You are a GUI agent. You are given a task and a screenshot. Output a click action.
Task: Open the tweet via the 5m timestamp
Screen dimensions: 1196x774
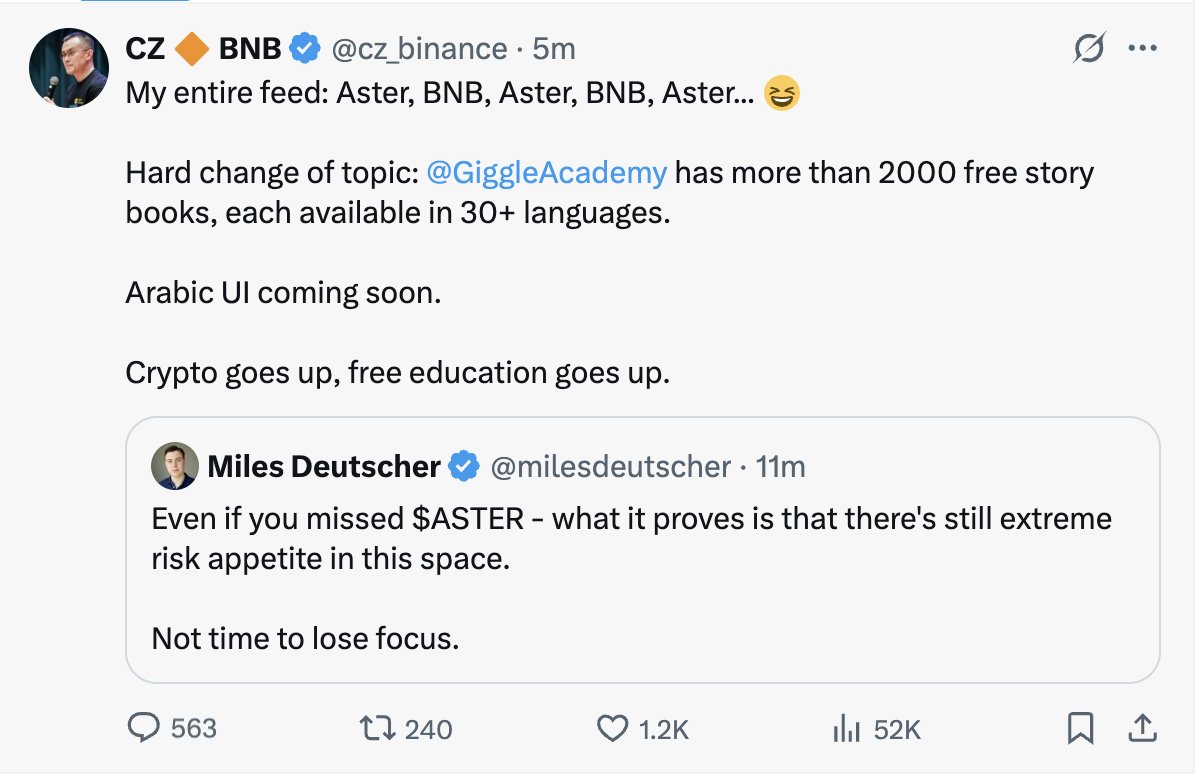(x=556, y=48)
